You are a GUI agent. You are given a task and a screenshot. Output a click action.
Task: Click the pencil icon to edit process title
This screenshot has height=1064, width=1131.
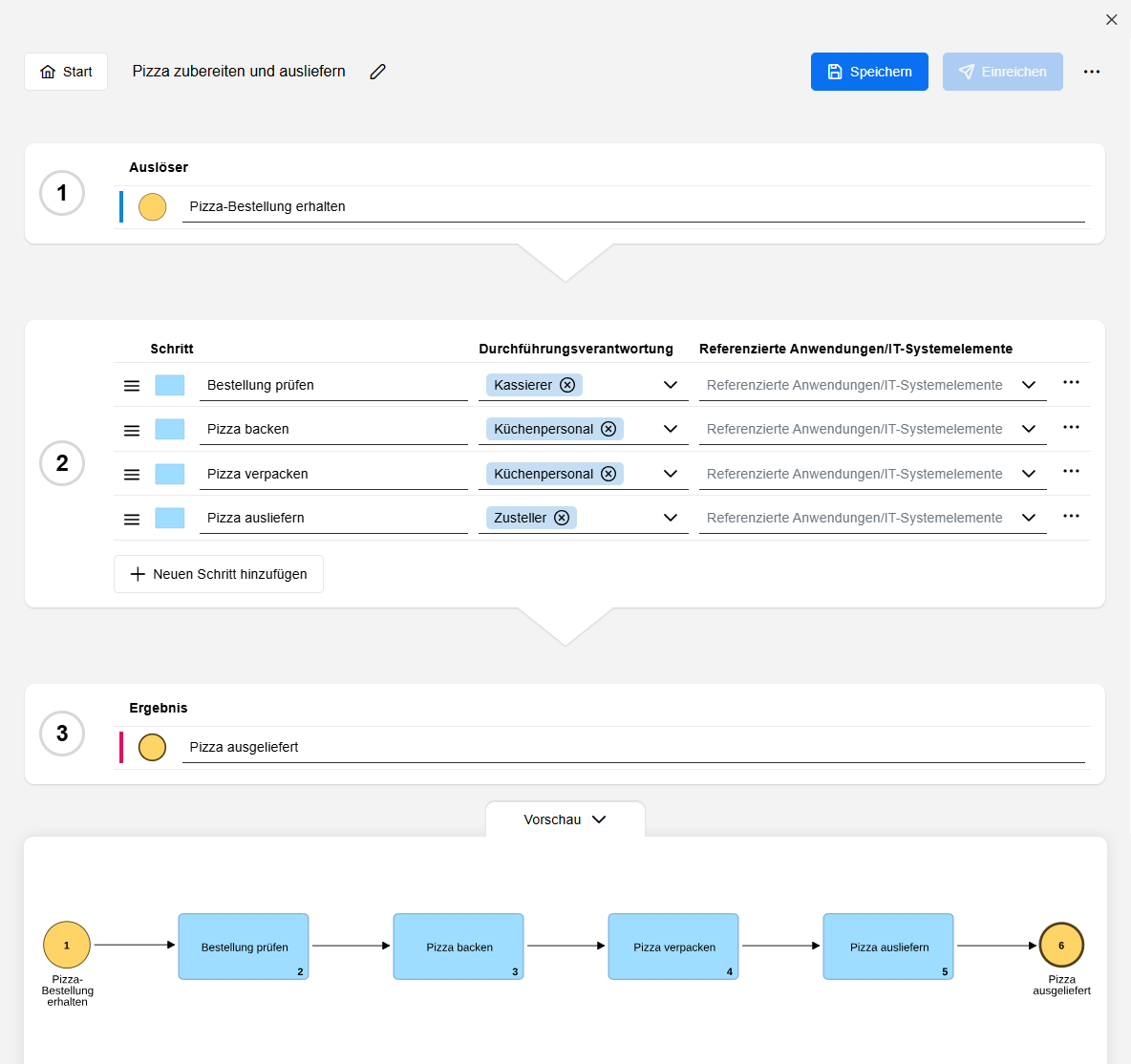(x=378, y=72)
